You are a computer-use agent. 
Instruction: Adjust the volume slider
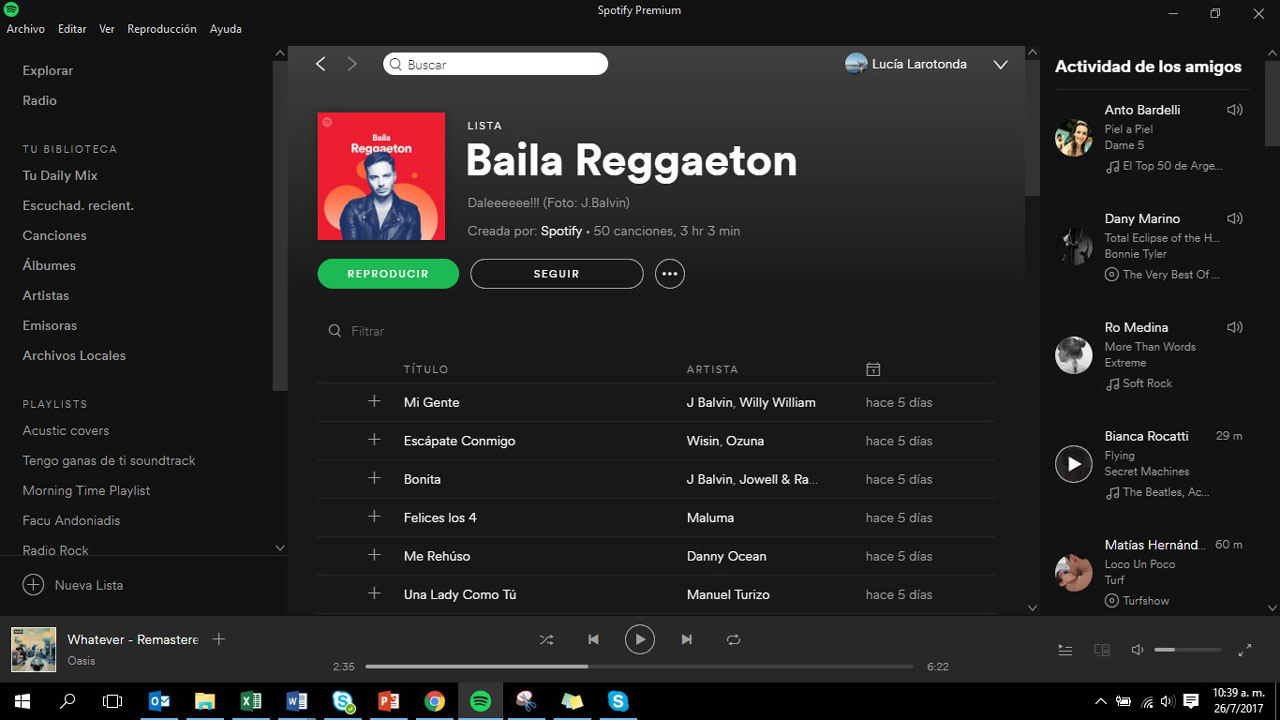click(1188, 650)
